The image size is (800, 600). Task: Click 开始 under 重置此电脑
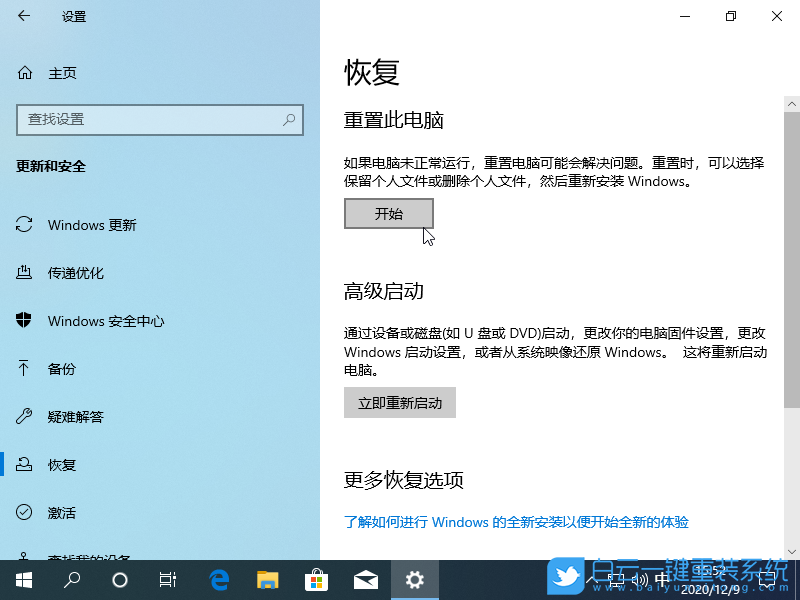coord(388,213)
